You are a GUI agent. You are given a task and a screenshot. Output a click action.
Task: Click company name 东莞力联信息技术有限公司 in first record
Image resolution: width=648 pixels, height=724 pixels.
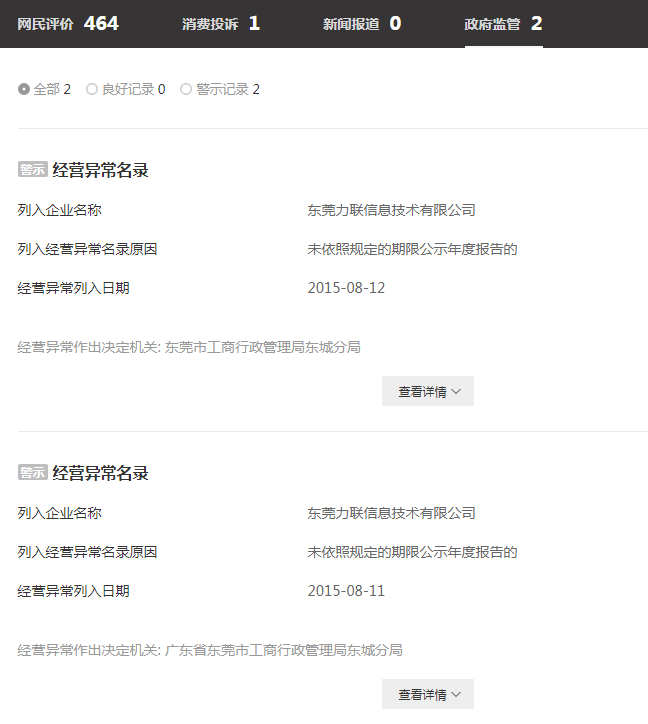[392, 210]
